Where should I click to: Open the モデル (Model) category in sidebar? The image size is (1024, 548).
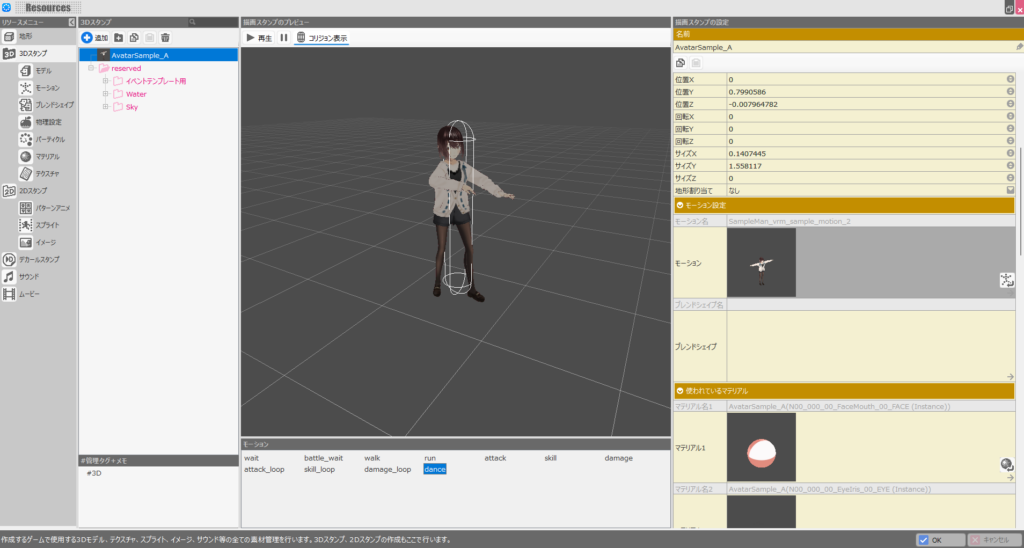tap(42, 71)
